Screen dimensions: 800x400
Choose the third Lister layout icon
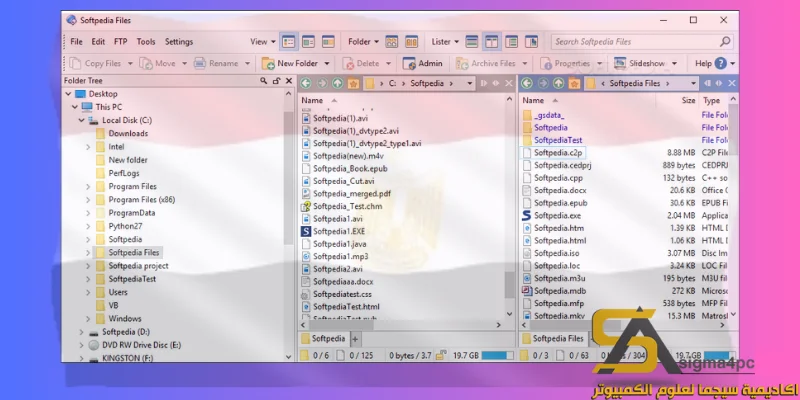511,42
